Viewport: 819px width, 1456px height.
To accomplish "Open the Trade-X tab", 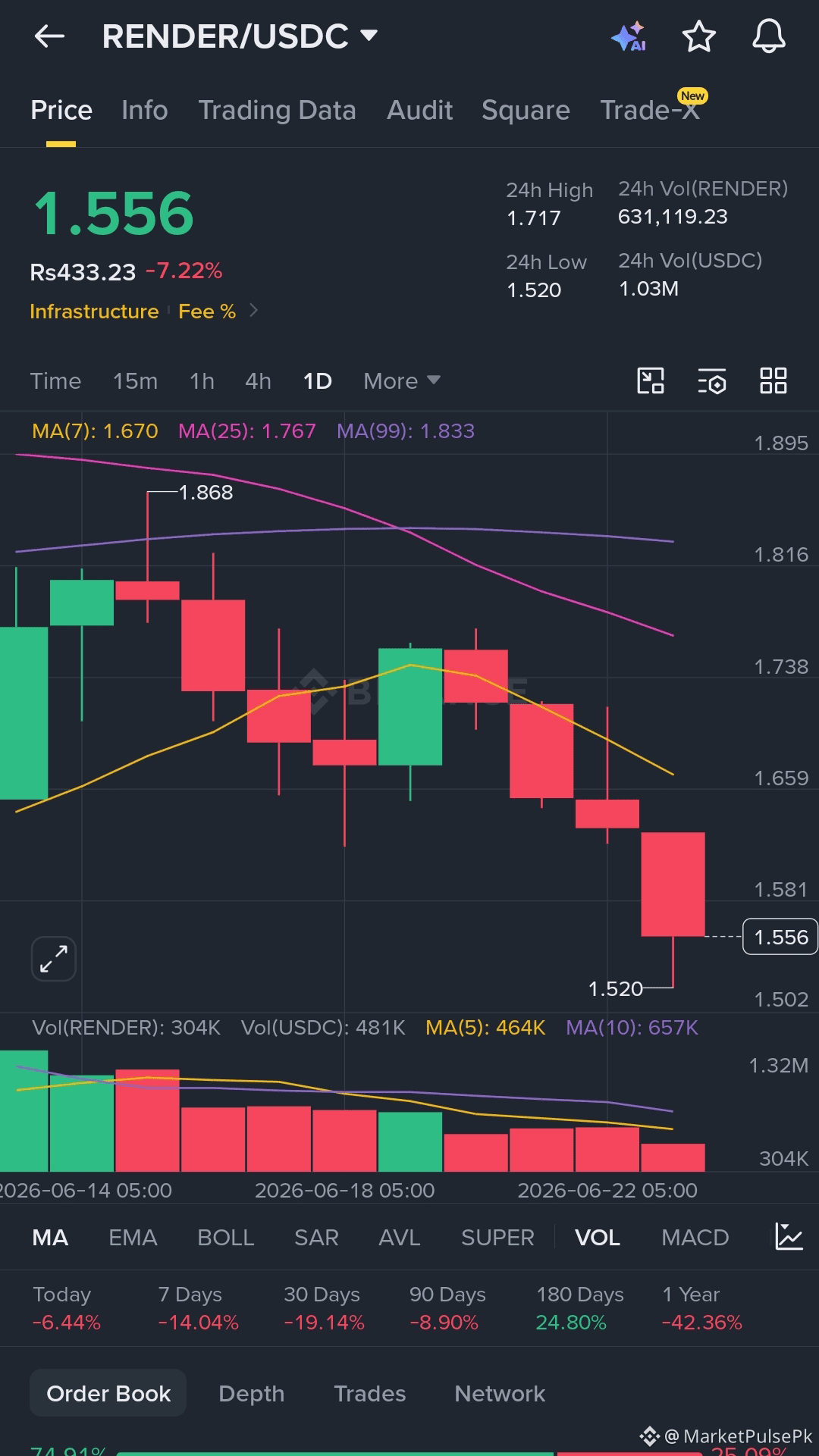I will point(649,111).
